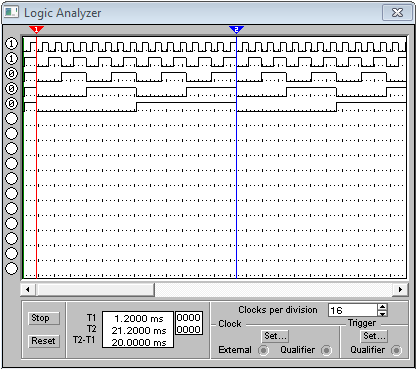This screenshot has width=418, height=371.
Task: Click the first channel terminal showing 1
Action: click(12, 43)
